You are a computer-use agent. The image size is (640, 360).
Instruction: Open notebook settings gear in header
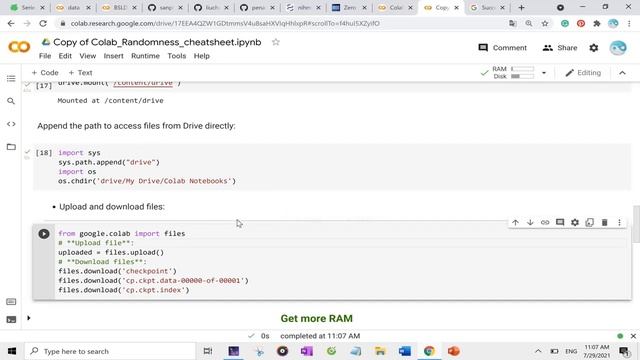(594, 48)
